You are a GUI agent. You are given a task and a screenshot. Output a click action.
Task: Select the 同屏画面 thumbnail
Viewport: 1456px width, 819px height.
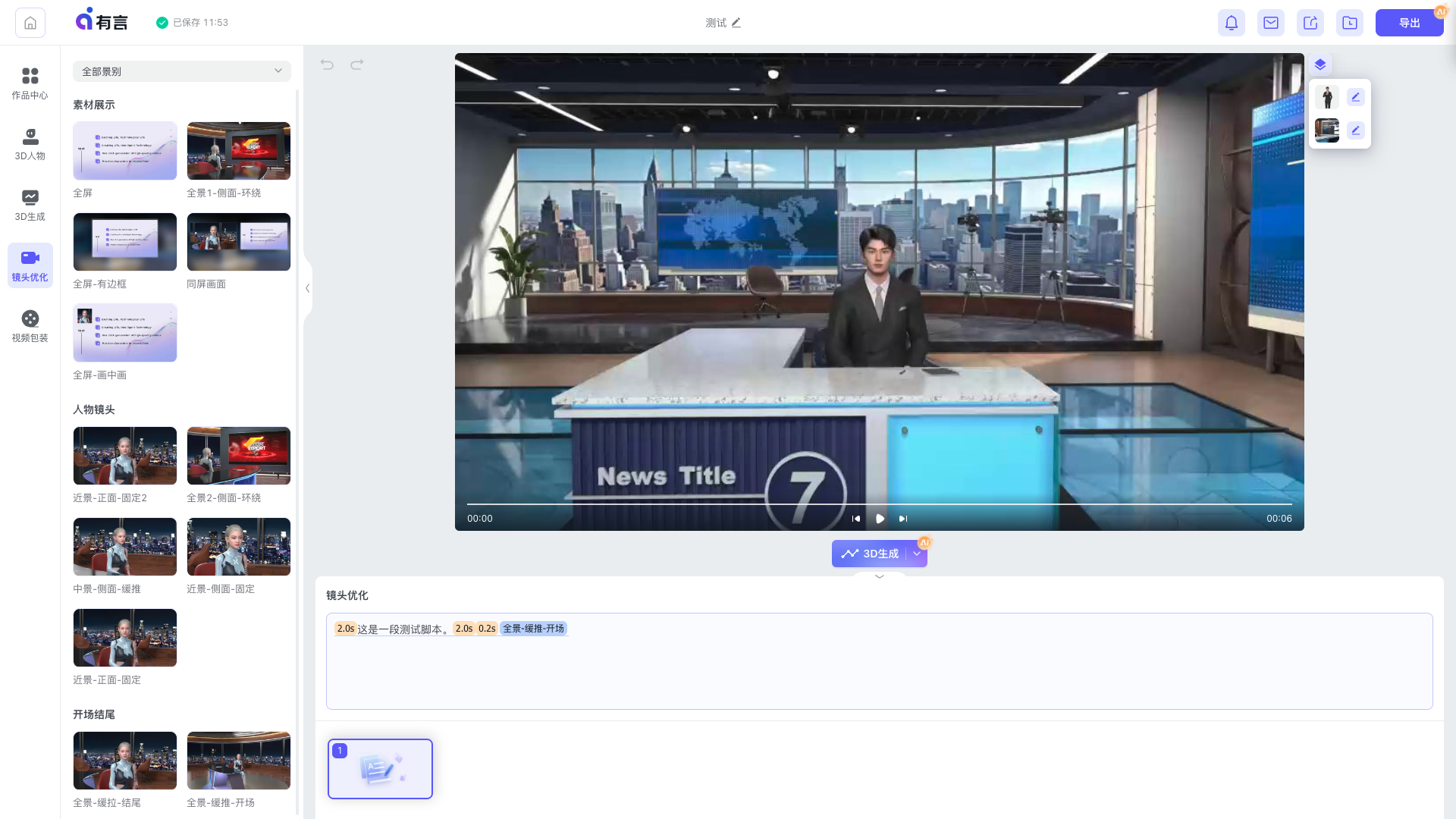coord(239,242)
